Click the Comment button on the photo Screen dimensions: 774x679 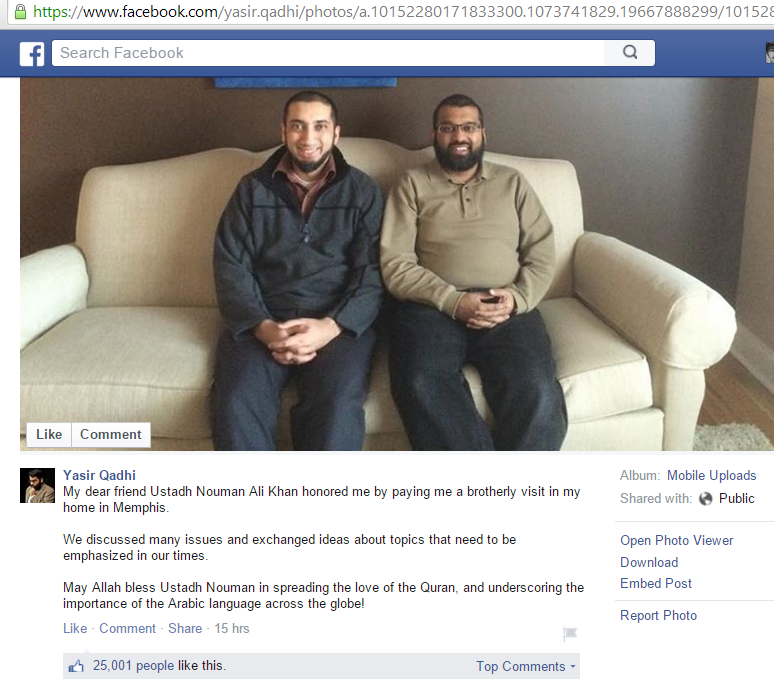[x=111, y=434]
